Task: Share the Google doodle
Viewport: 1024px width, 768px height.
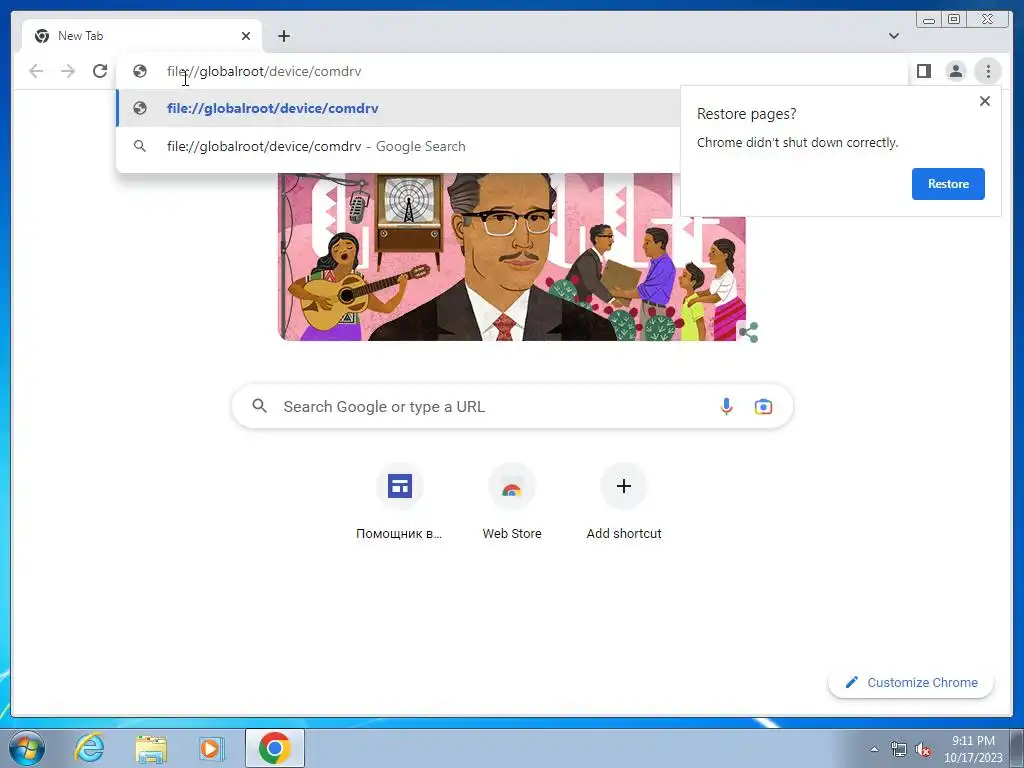Action: (x=748, y=332)
